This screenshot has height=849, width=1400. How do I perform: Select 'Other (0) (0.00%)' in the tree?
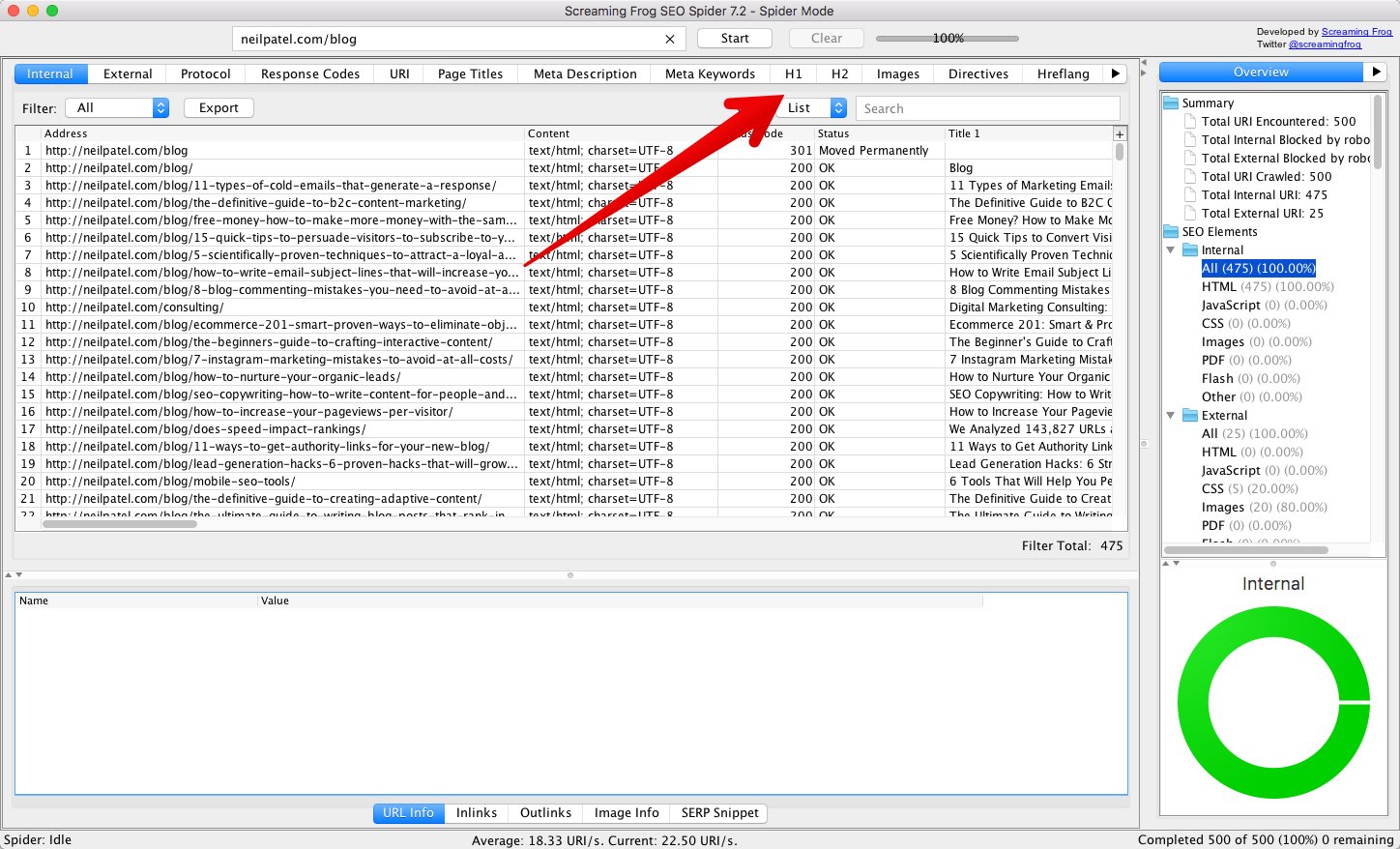pyautogui.click(x=1252, y=396)
